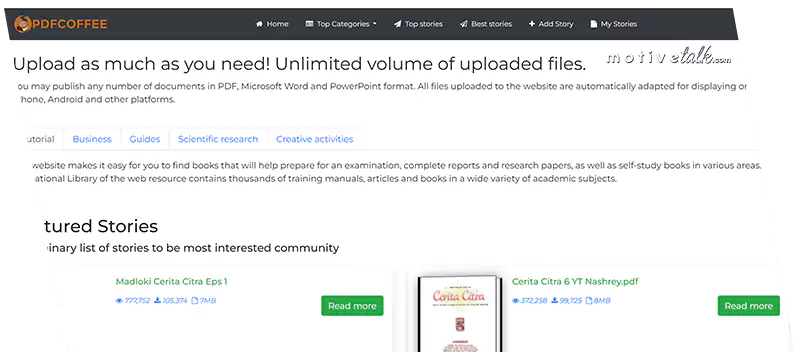This screenshot has width=800, height=360.
Task: Click the Home house icon in navbar
Action: pos(259,24)
